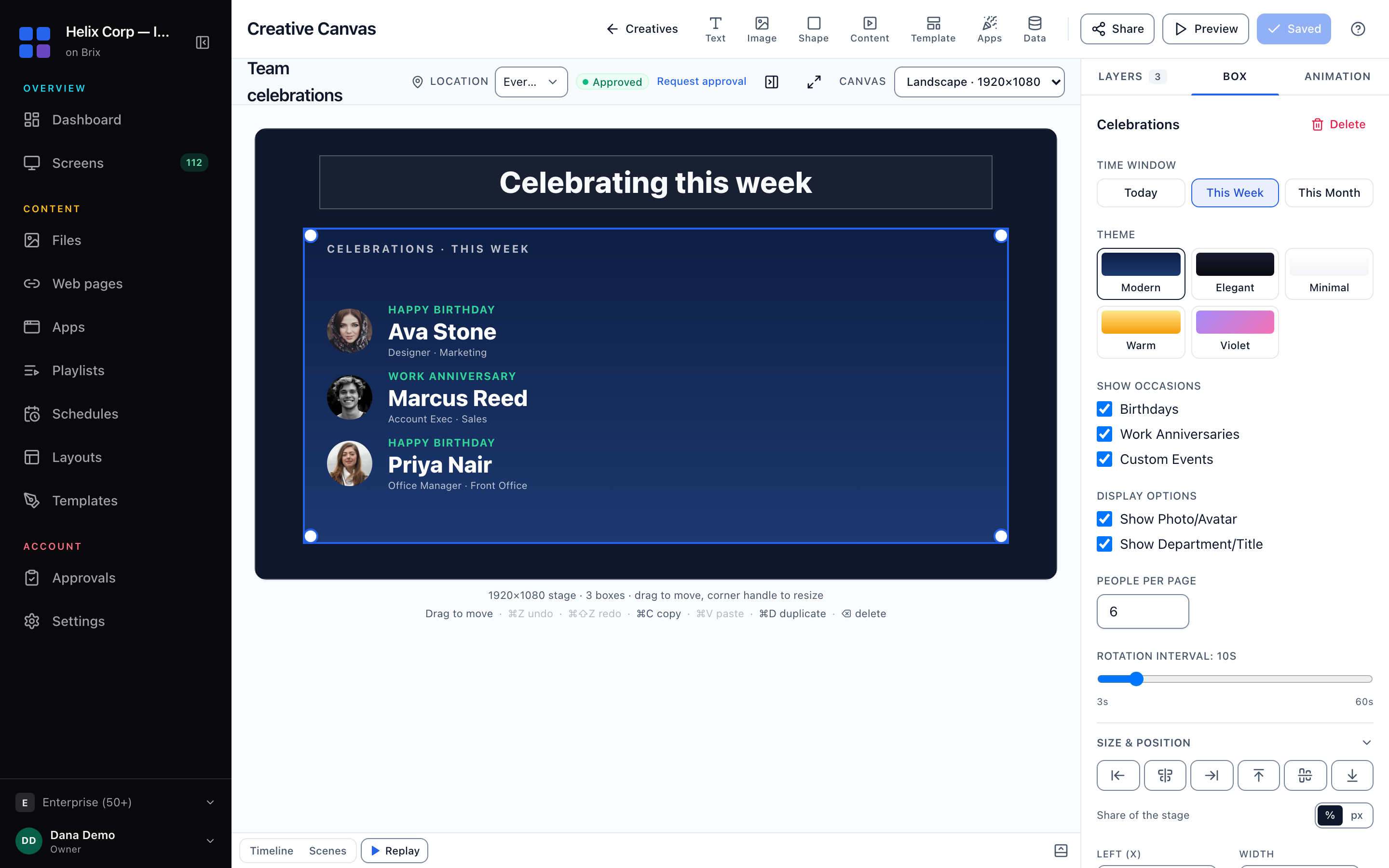Open the Data tool
The width and height of the screenshot is (1389, 868).
pos(1035,29)
